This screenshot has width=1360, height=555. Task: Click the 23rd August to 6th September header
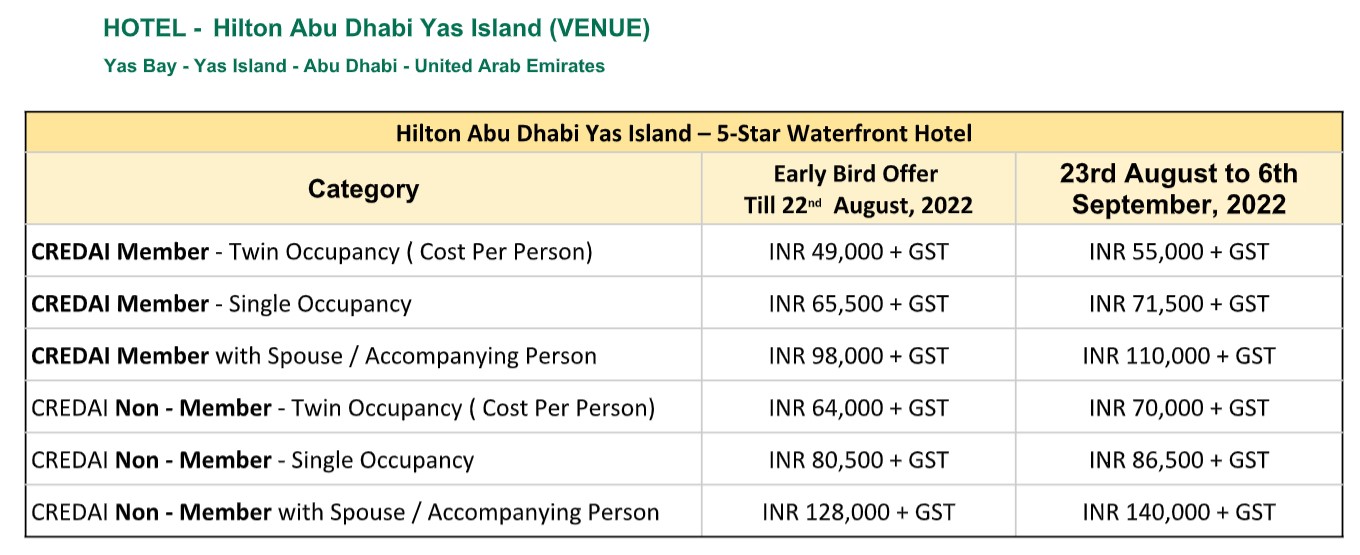tap(1179, 189)
